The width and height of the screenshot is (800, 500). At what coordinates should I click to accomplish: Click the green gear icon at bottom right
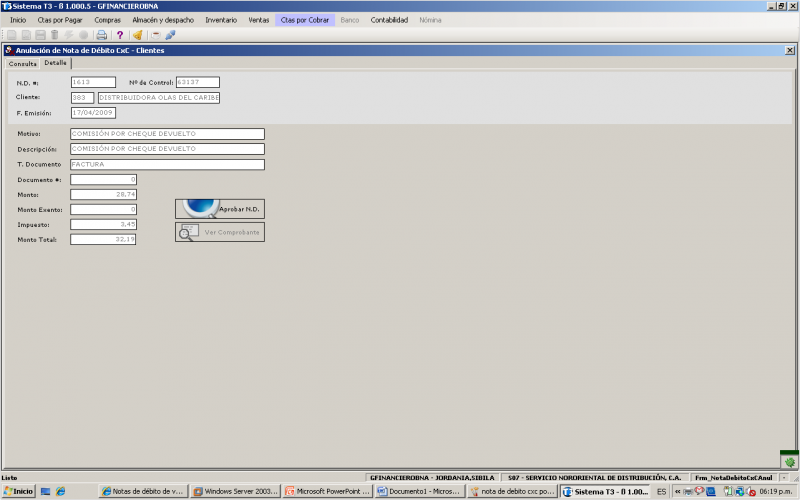pyautogui.click(x=789, y=462)
